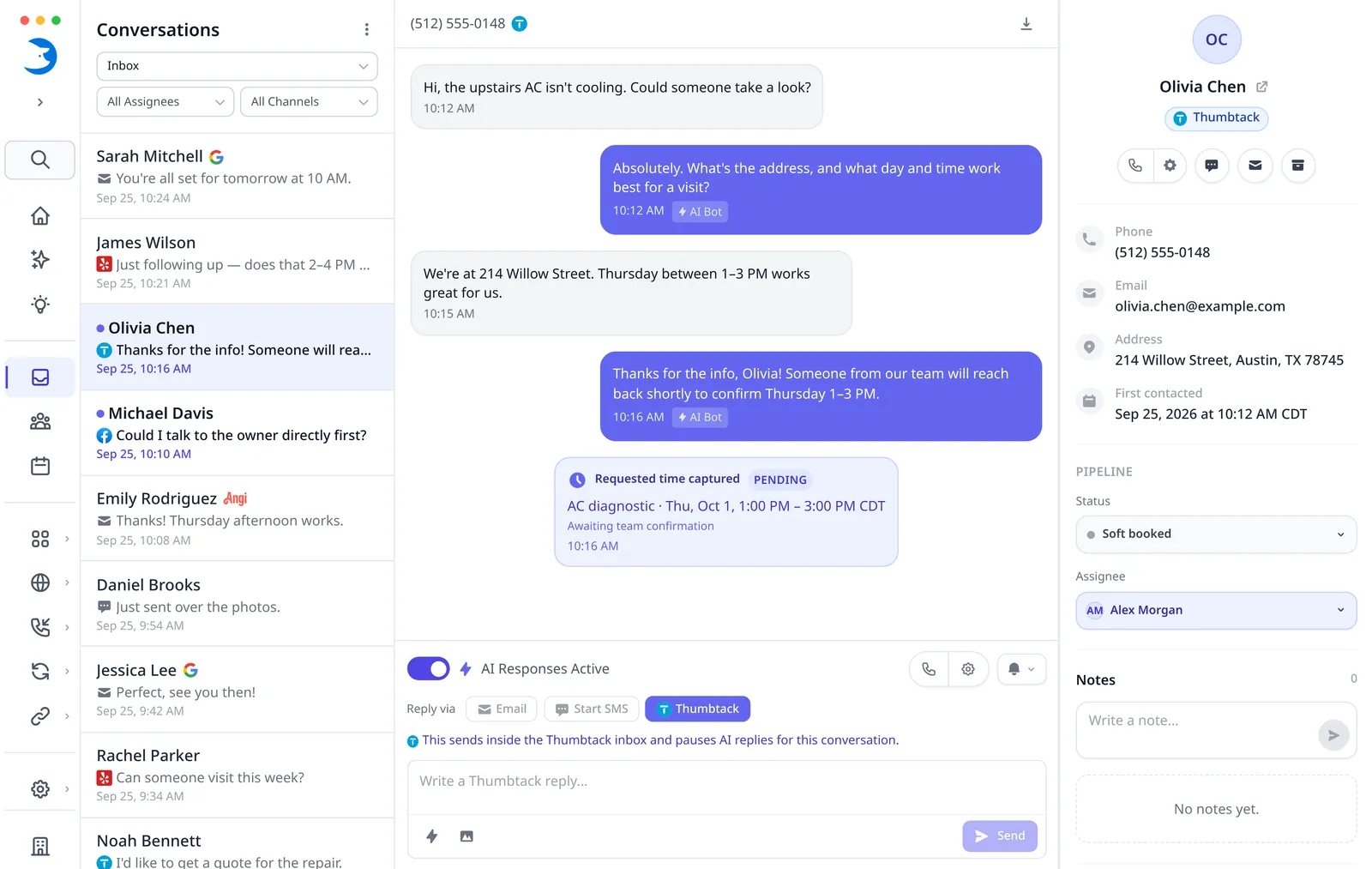This screenshot has width=1372, height=869.
Task: Expand the sidebar with the arrow below logo
Action: (40, 102)
